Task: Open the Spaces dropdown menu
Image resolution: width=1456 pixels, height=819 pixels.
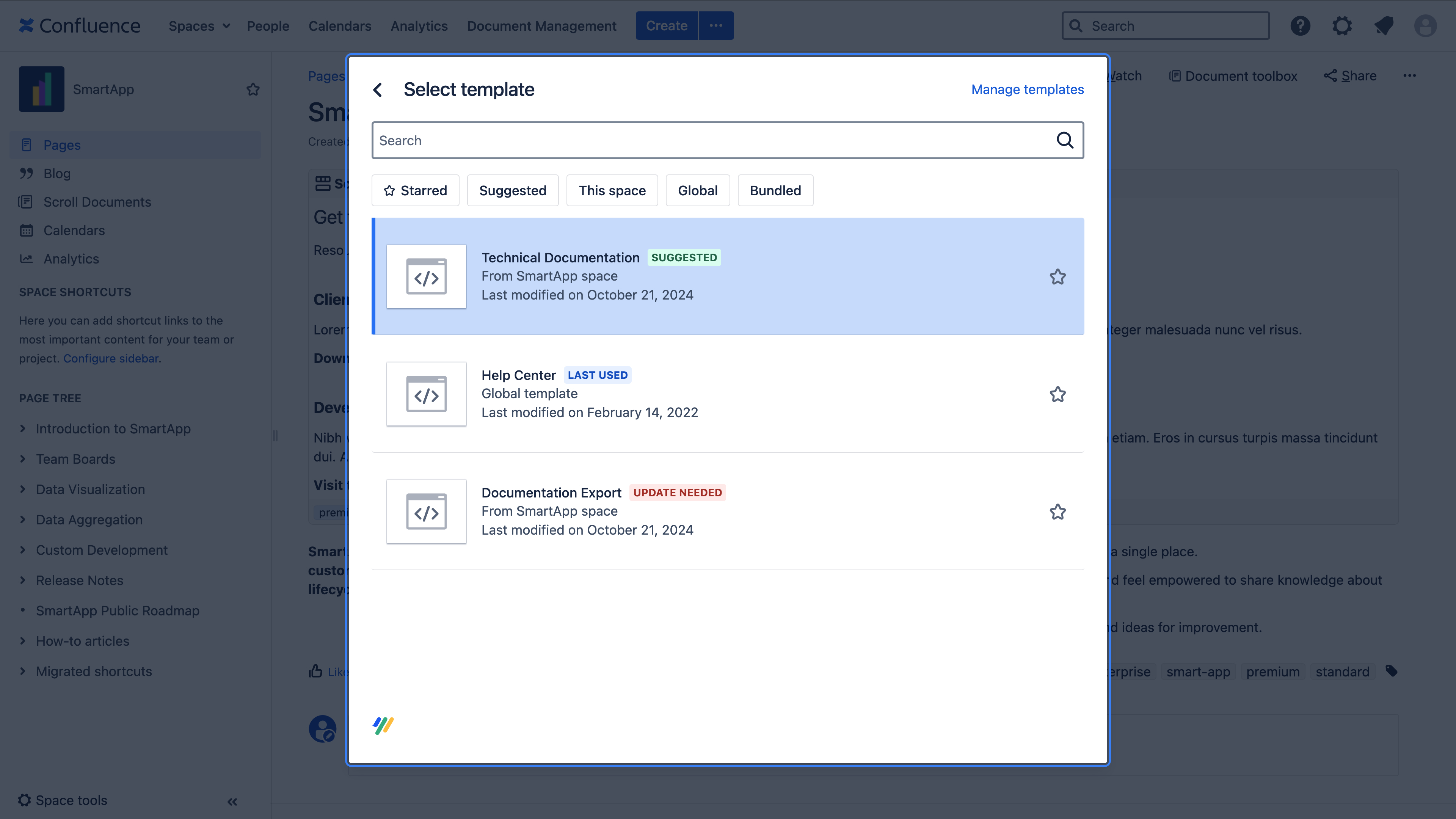Action: click(x=198, y=25)
